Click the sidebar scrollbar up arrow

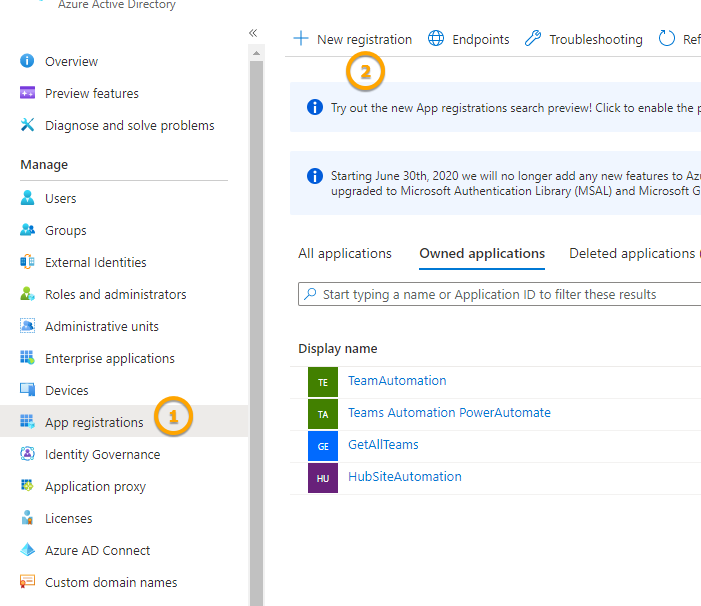[256, 53]
